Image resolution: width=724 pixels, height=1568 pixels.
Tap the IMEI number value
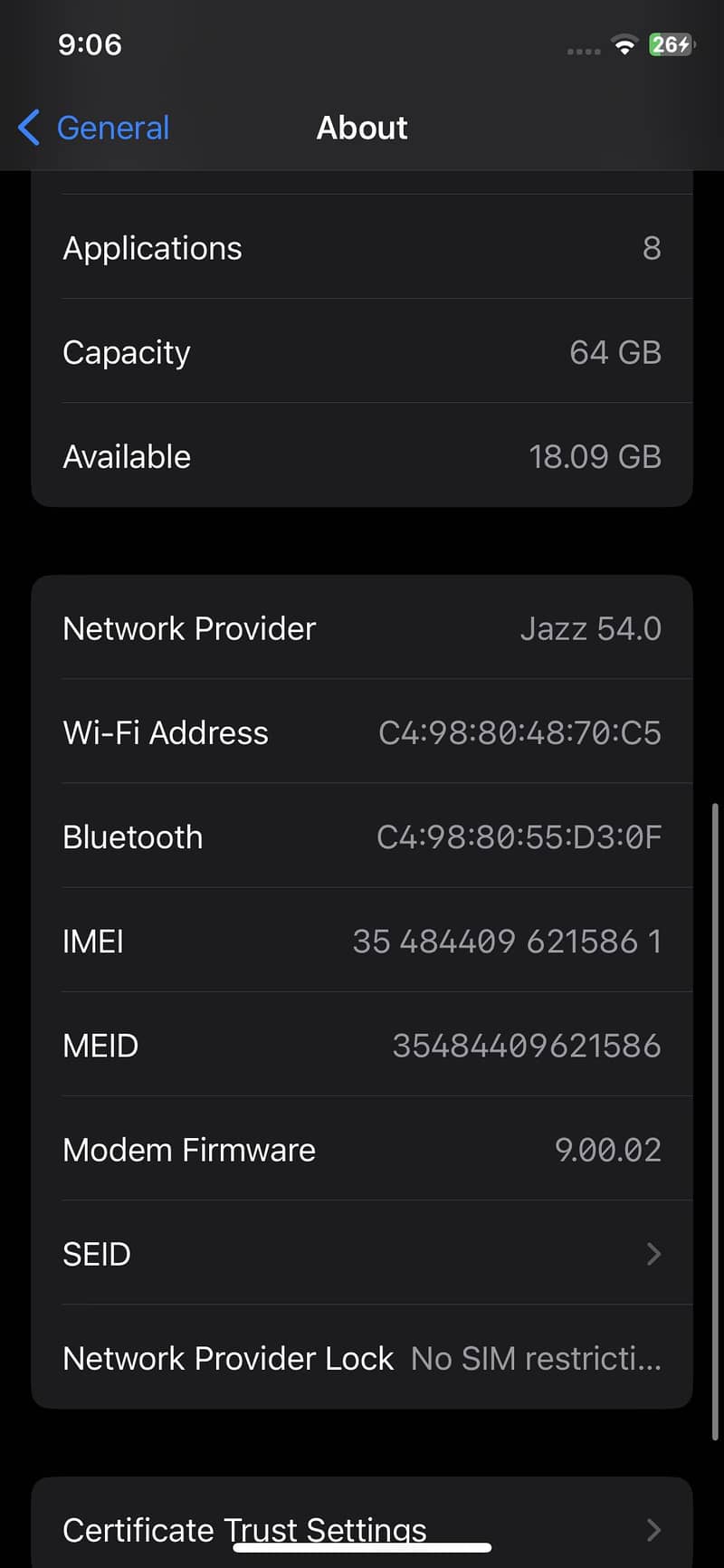pyautogui.click(x=507, y=942)
